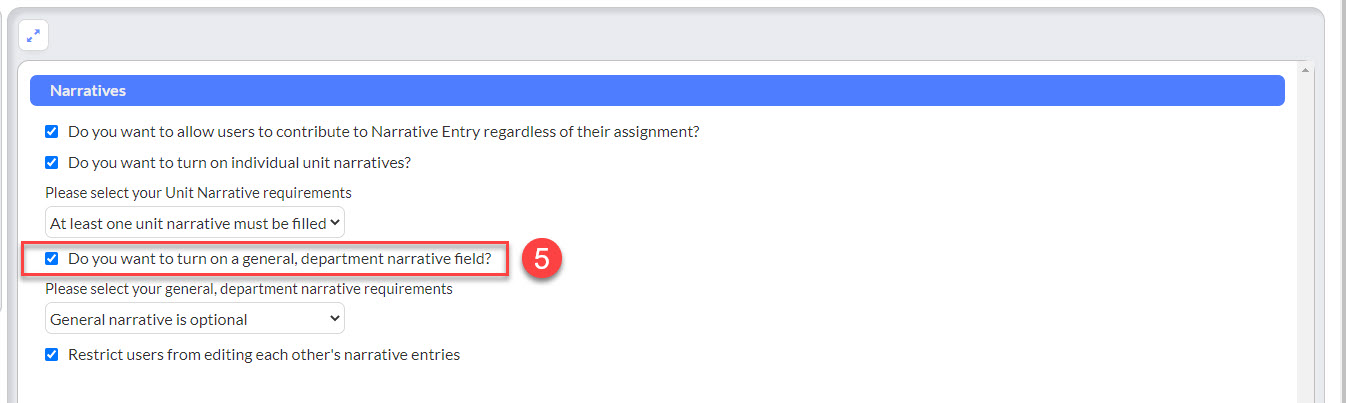The image size is (1346, 403).
Task: Click 'Please select your Unit Narrative requirements' caption
Action: click(x=198, y=192)
